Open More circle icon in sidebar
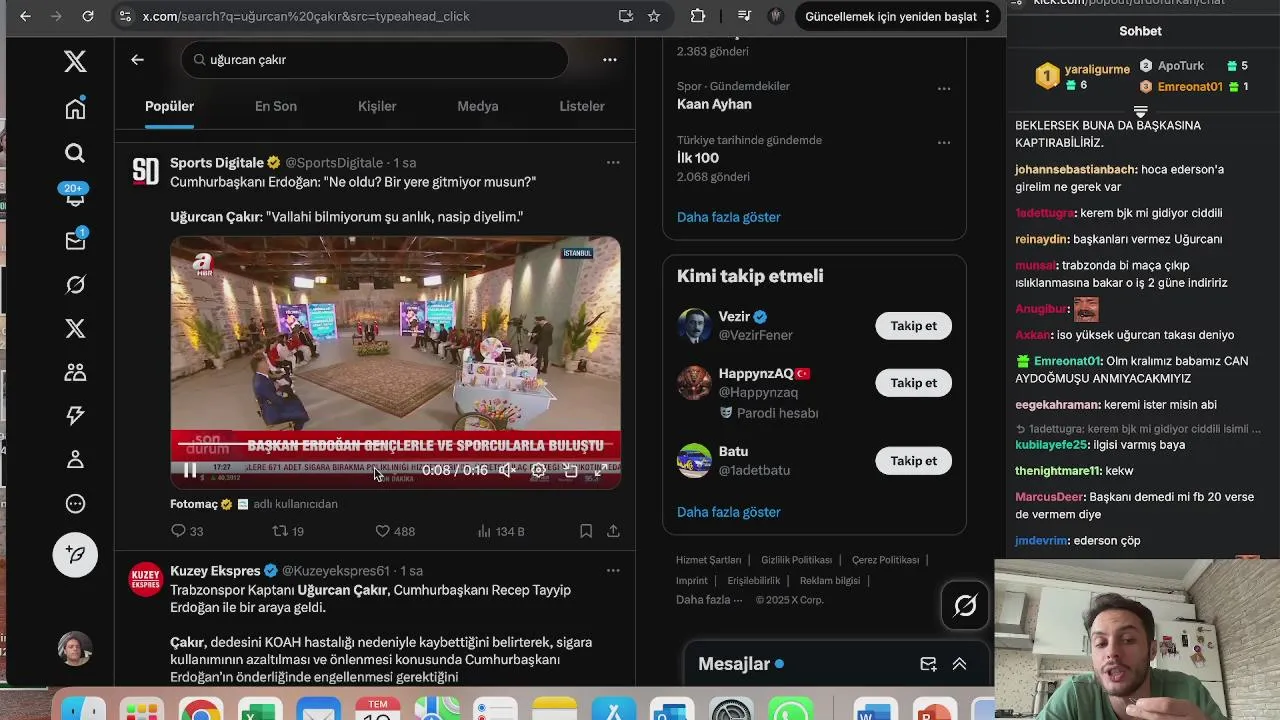 click(75, 504)
